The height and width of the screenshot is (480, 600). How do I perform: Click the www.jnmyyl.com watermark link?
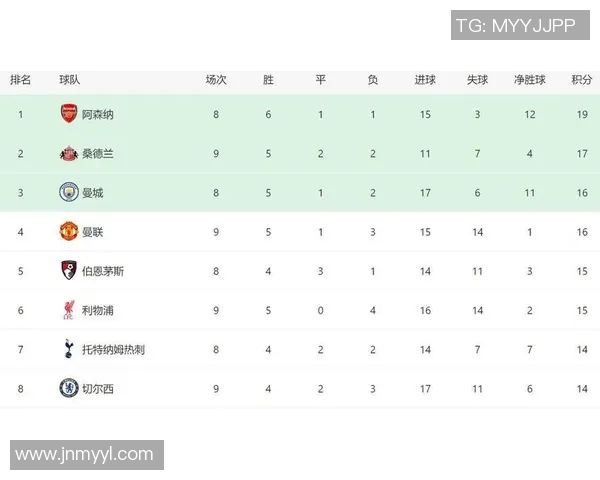tap(85, 455)
